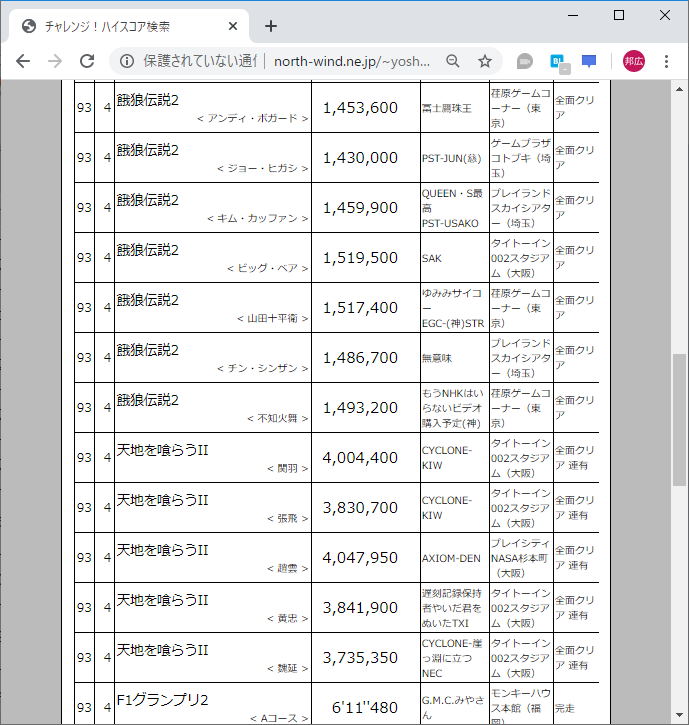The image size is (689, 725).
Task: Click scrollbar down arrow
Action: click(679, 715)
